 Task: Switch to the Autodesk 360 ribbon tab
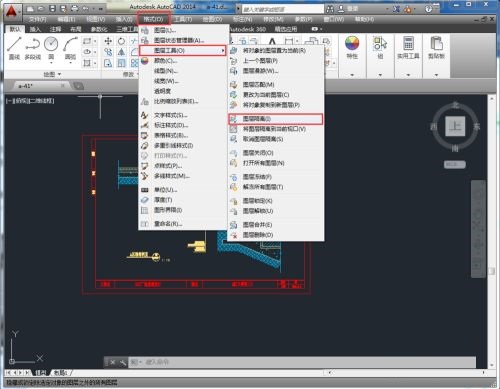point(247,29)
